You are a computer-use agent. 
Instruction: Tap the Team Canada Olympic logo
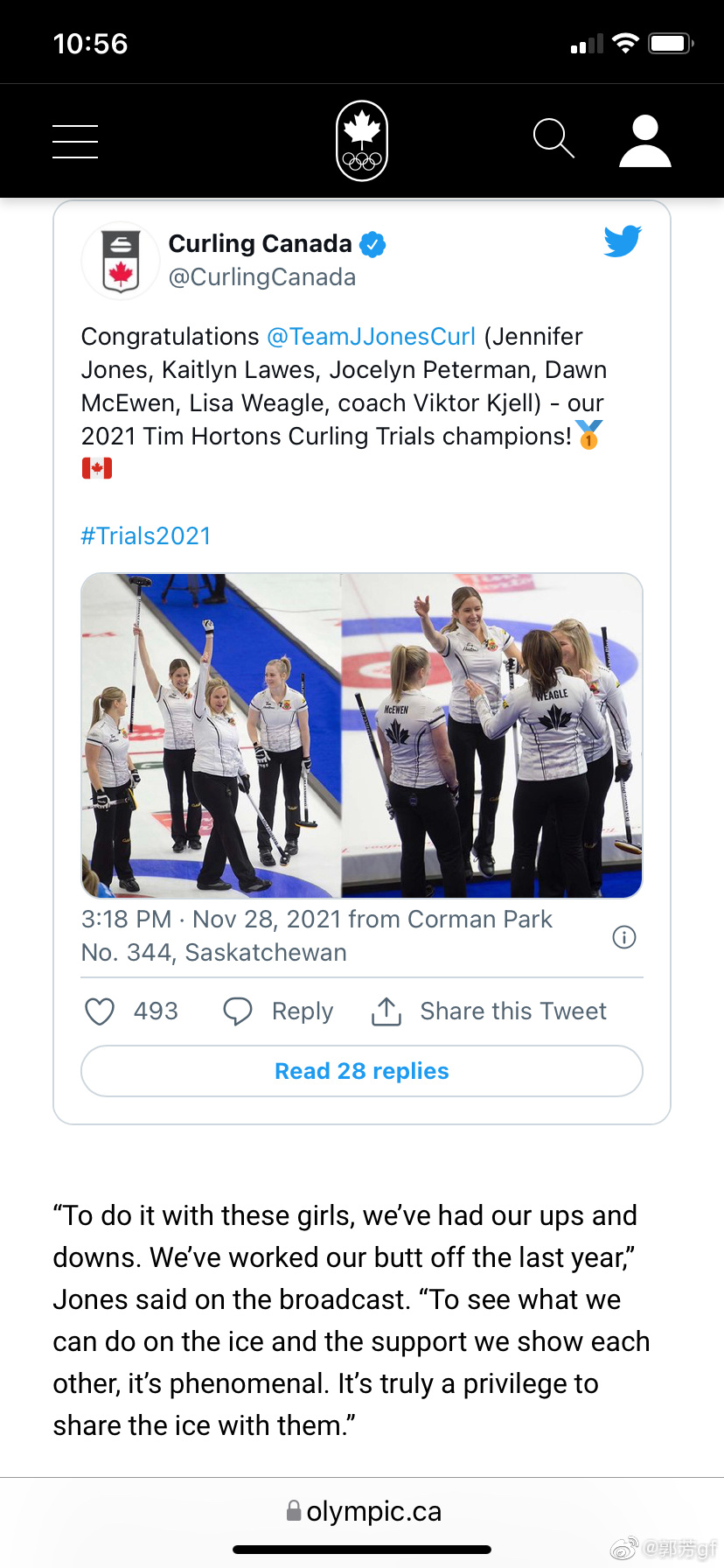(362, 141)
